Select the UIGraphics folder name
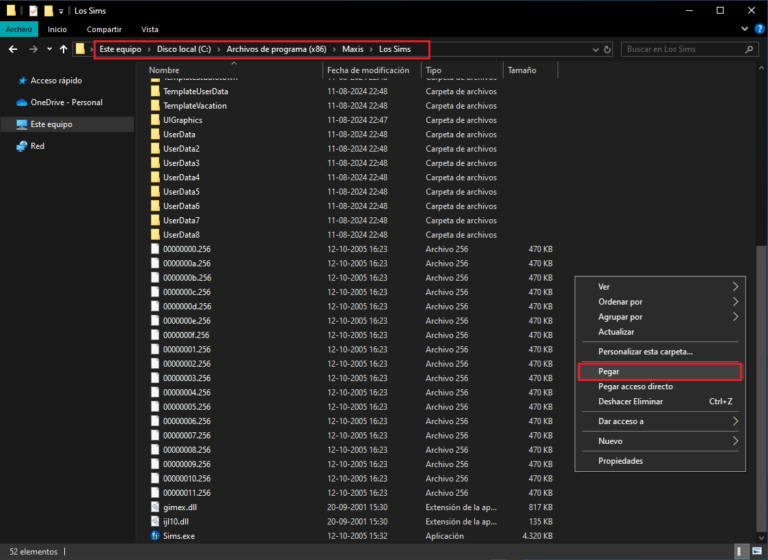 (183, 120)
